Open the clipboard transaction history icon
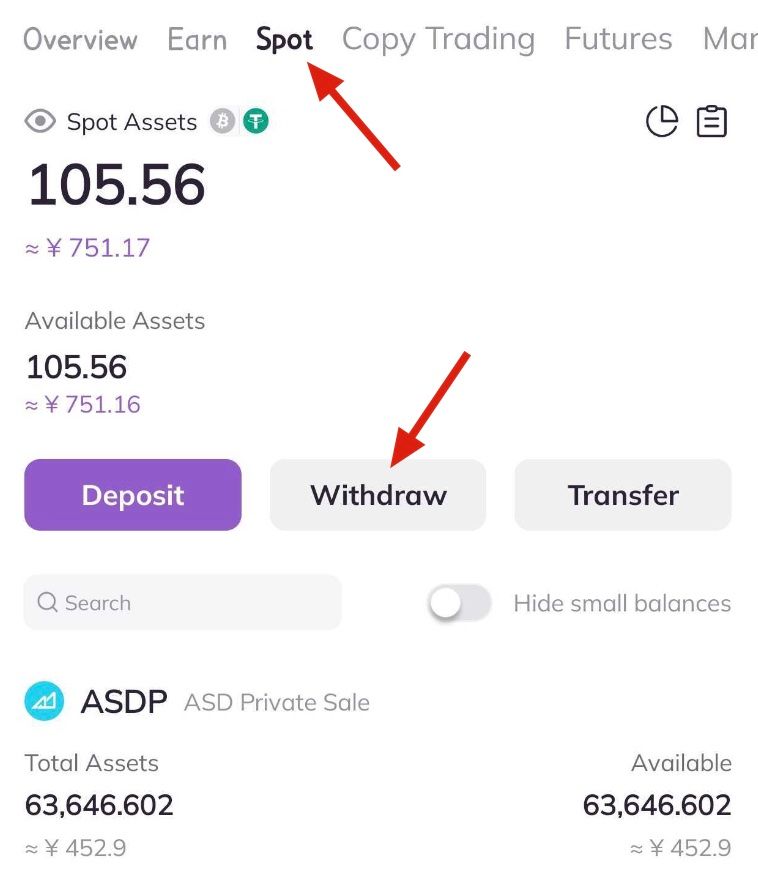This screenshot has height=884, width=758. [x=712, y=122]
